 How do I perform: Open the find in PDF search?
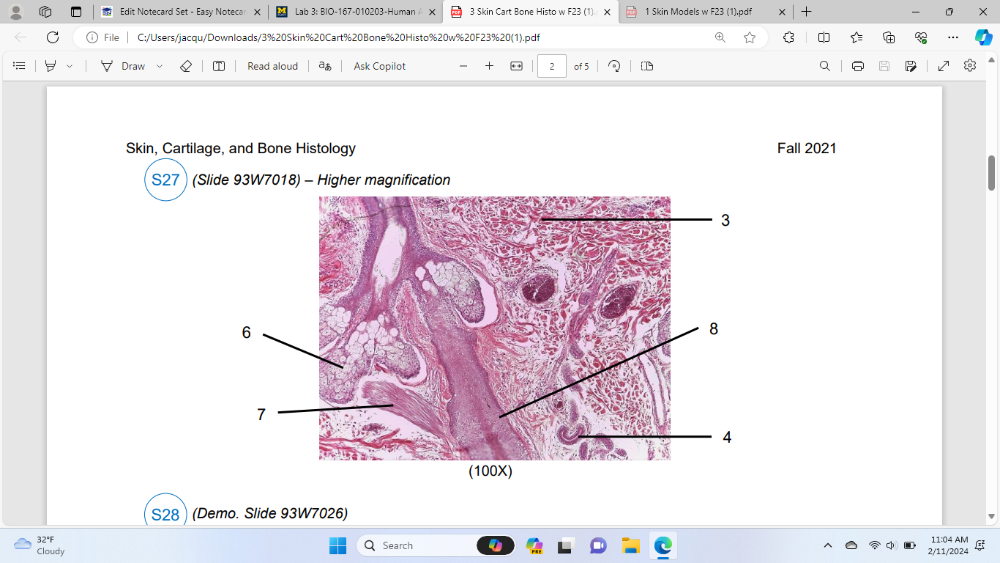click(x=824, y=66)
